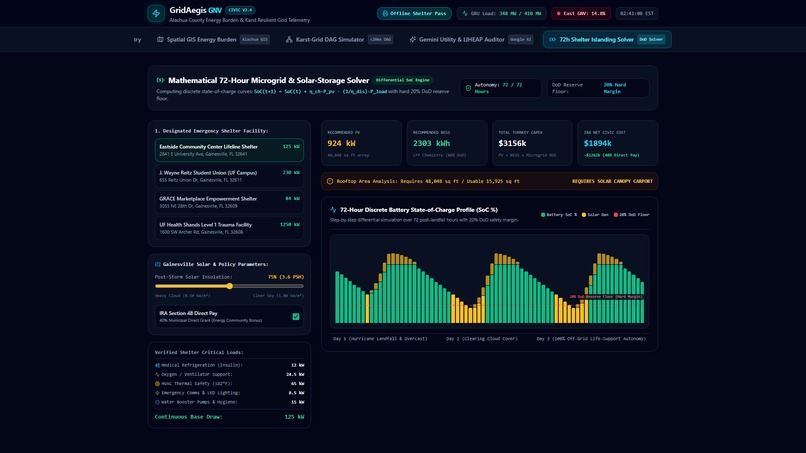Select GRACE Marketplace Empowerment Shelter

click(x=229, y=202)
